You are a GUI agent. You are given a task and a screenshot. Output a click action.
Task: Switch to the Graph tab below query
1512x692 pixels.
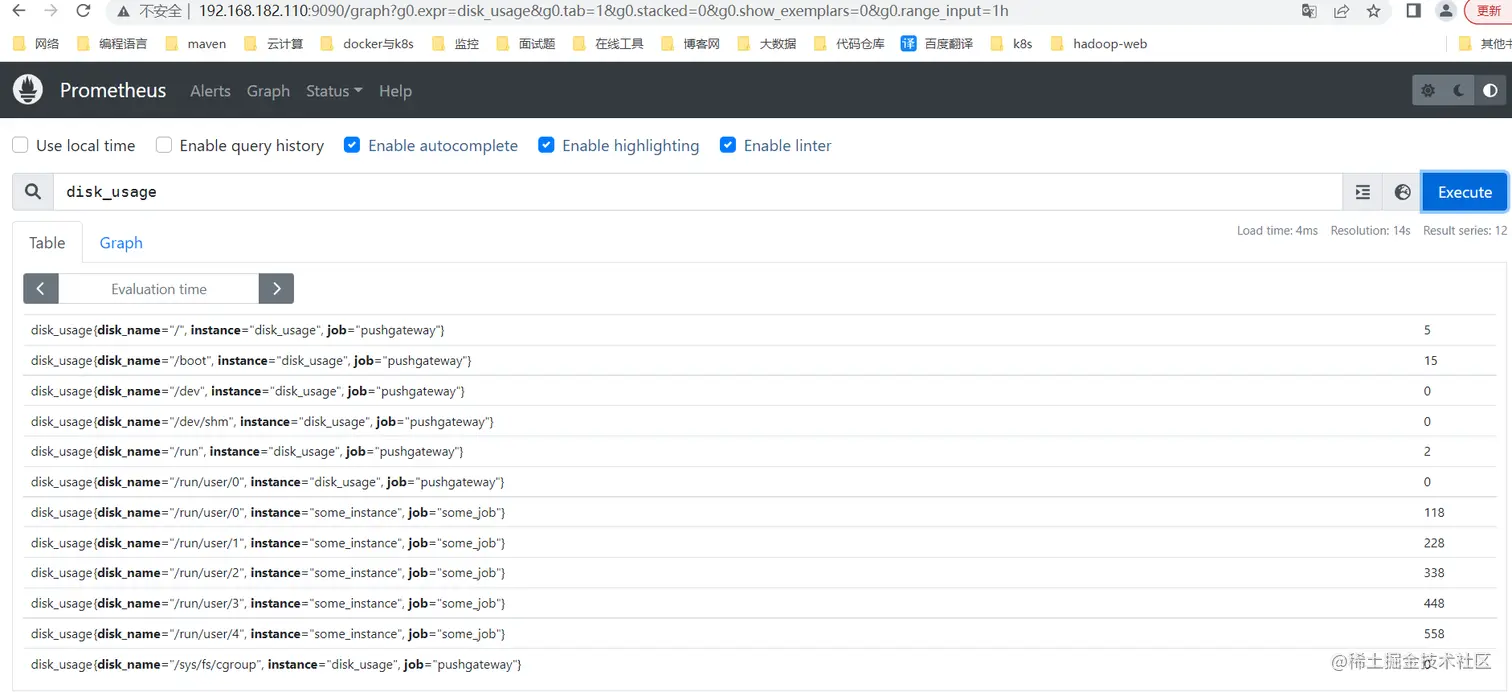point(121,243)
